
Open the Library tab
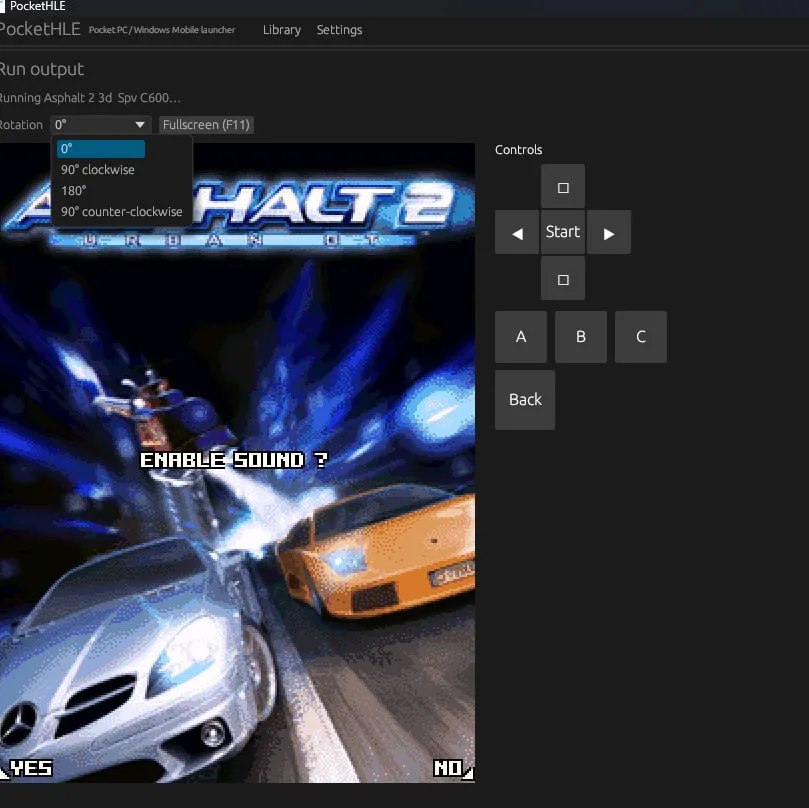tap(282, 30)
